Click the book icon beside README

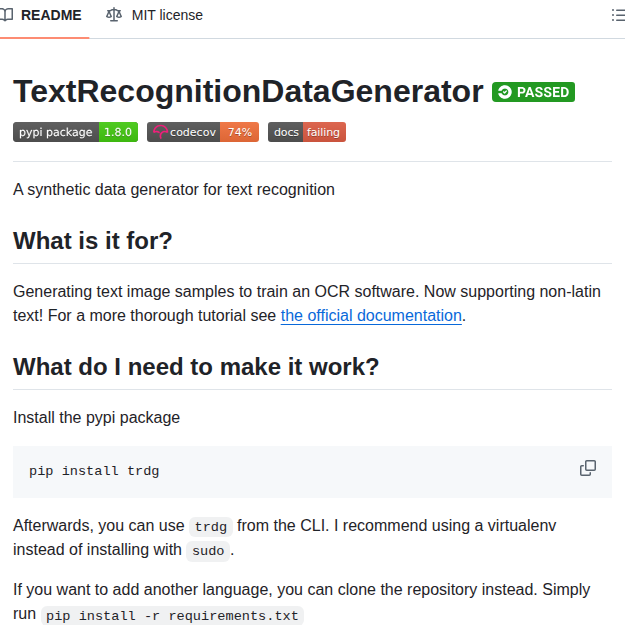[x=7, y=15]
